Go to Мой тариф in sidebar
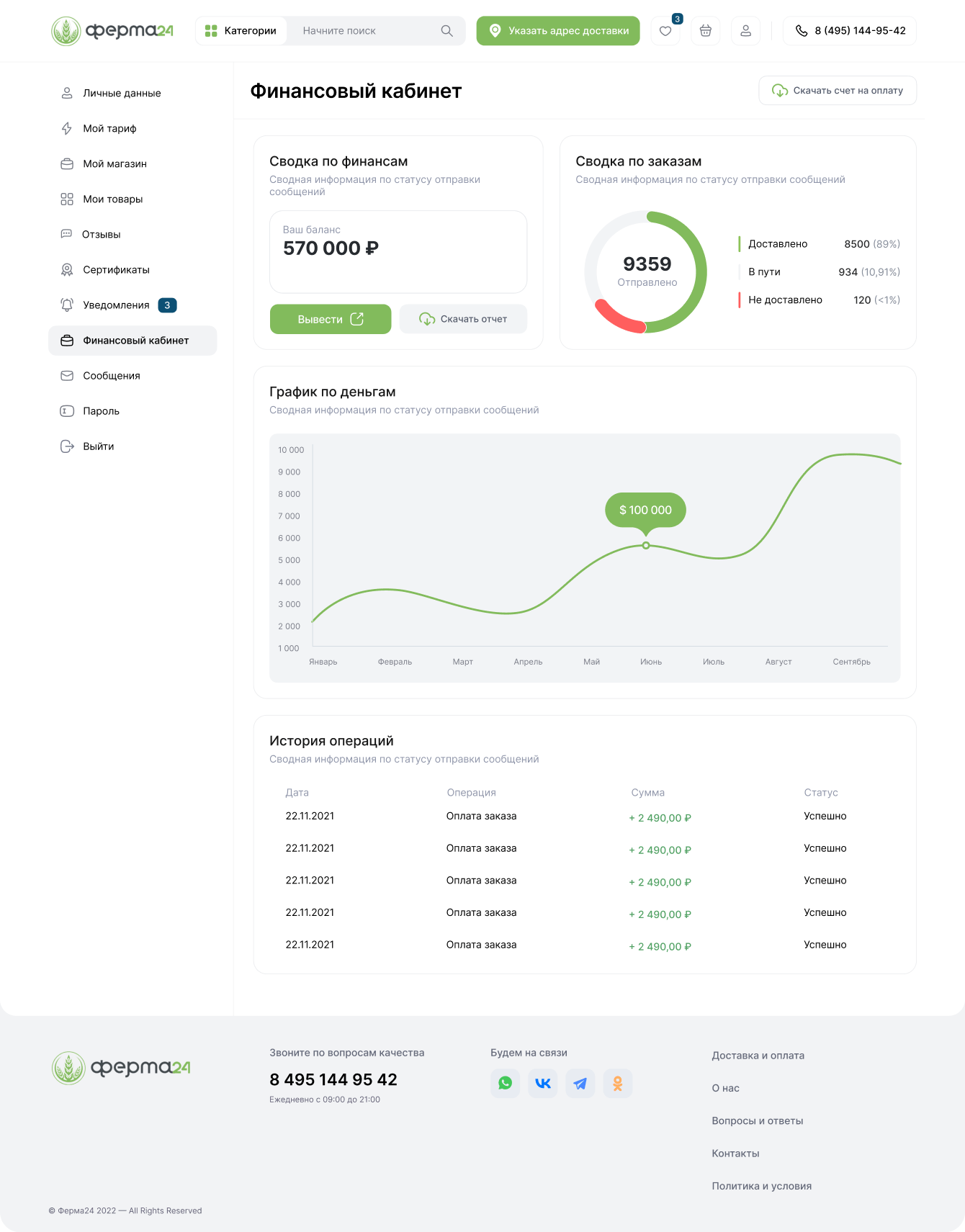This screenshot has width=965, height=1232. [x=133, y=128]
